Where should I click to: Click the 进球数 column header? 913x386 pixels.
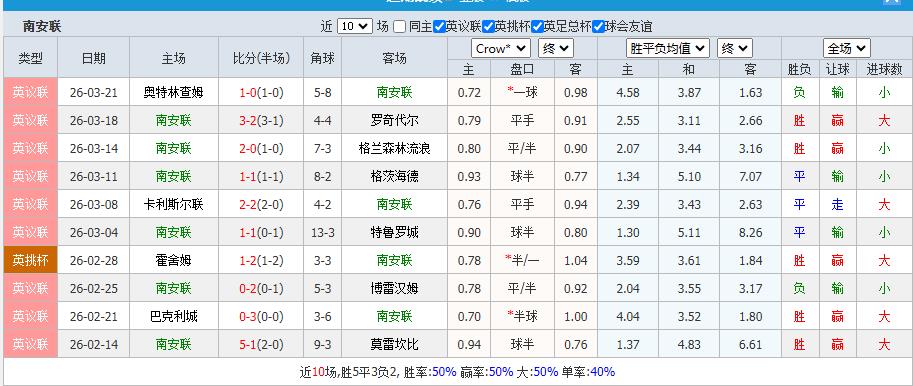884,69
